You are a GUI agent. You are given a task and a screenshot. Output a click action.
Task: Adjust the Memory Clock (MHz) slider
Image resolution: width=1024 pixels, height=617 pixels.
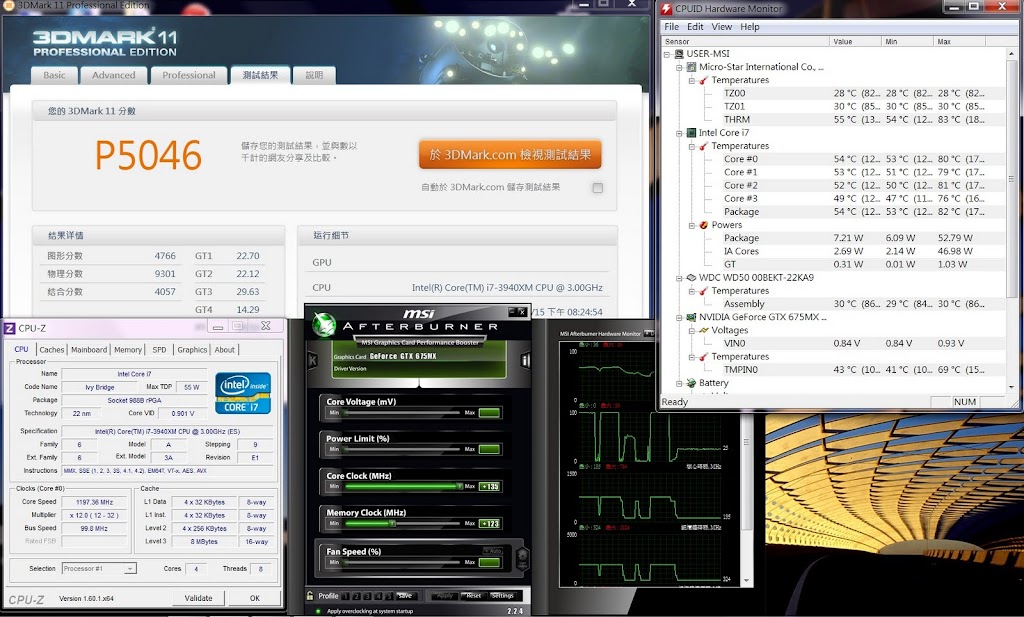(x=402, y=524)
